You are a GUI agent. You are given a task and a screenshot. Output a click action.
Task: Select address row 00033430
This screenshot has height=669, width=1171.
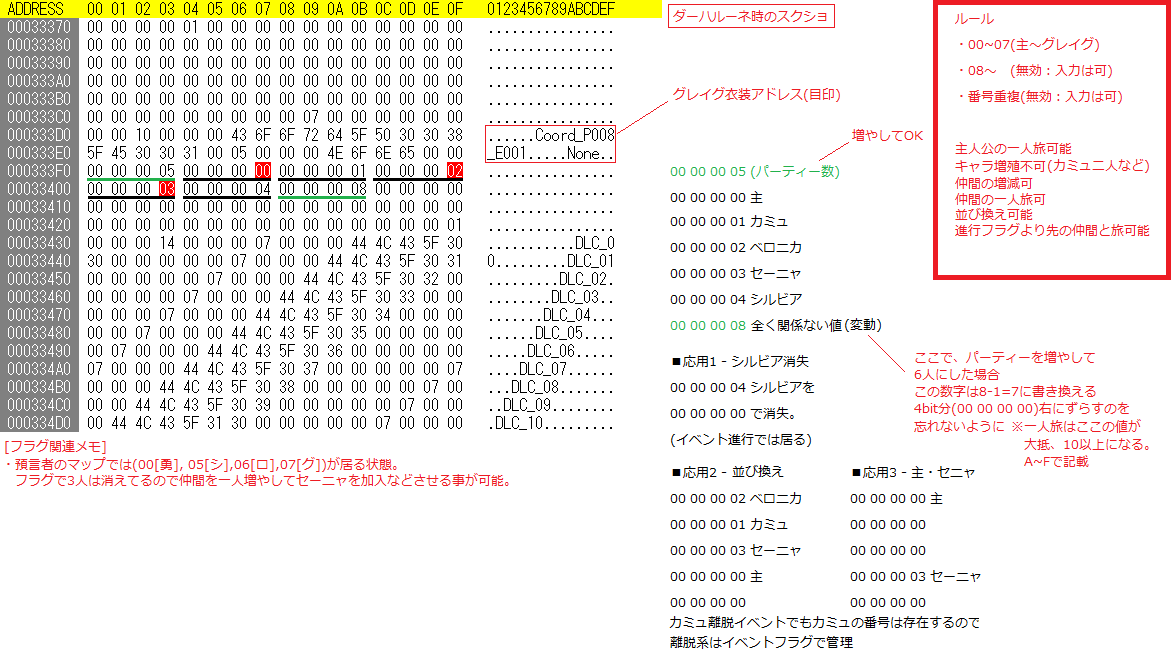(39, 243)
